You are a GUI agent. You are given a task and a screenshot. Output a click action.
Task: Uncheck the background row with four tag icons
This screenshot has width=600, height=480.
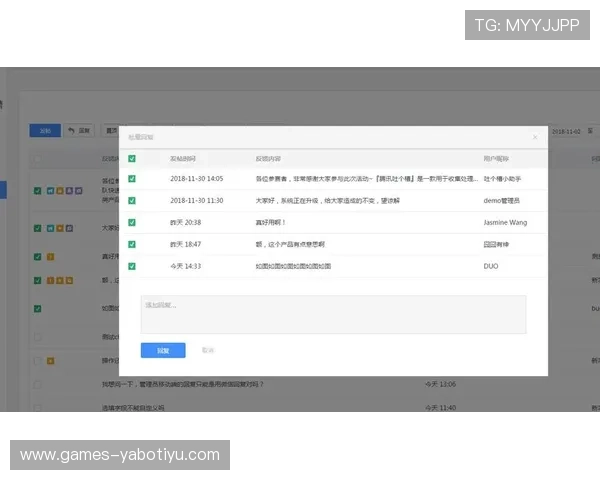point(38,191)
